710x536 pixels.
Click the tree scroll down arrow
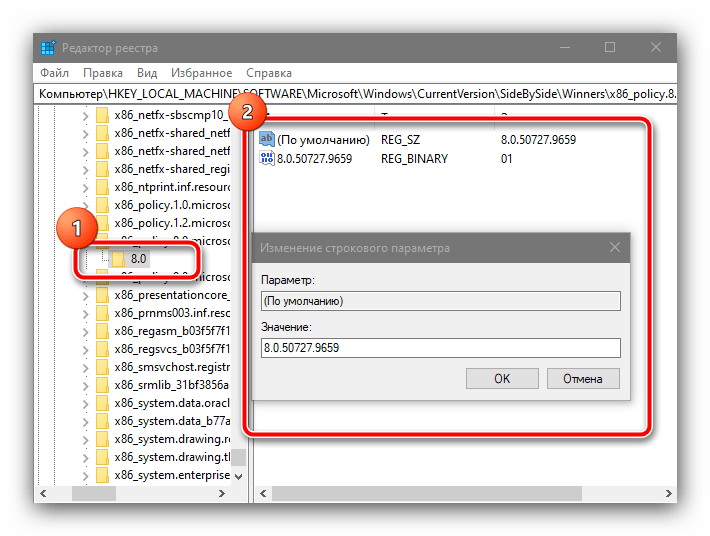[239, 476]
